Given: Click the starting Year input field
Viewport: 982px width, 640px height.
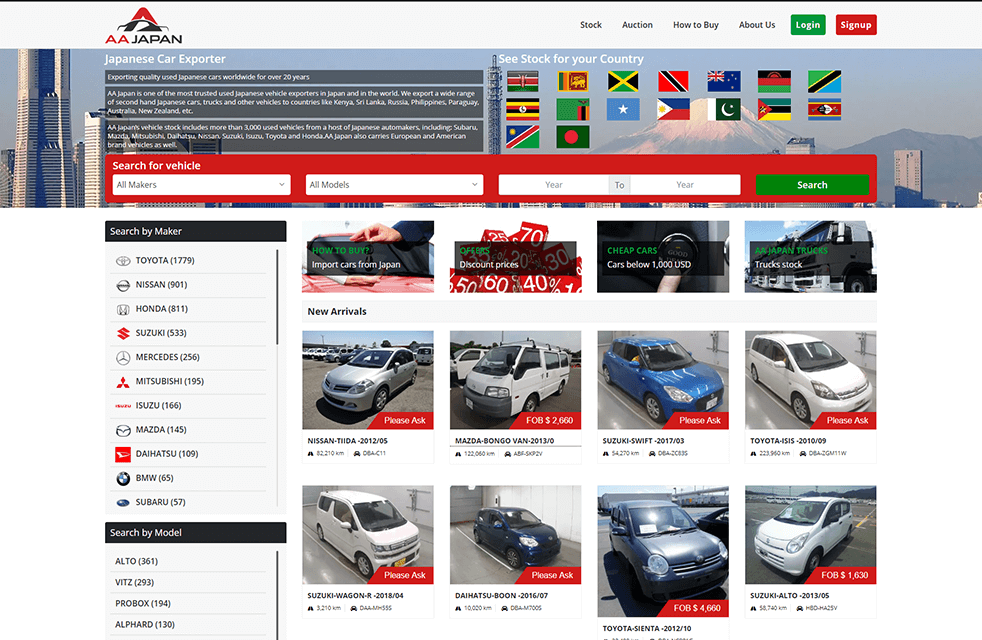Looking at the screenshot, I should pyautogui.click(x=554, y=185).
